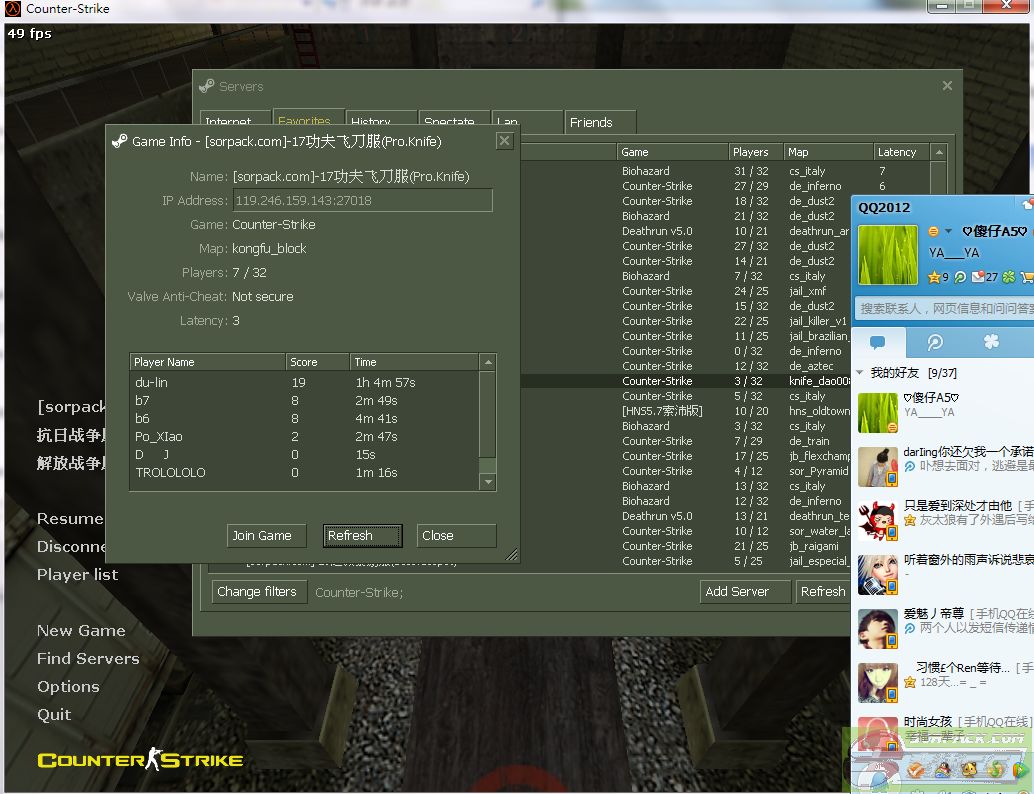
Task: Click Add Server button
Action: pos(737,591)
